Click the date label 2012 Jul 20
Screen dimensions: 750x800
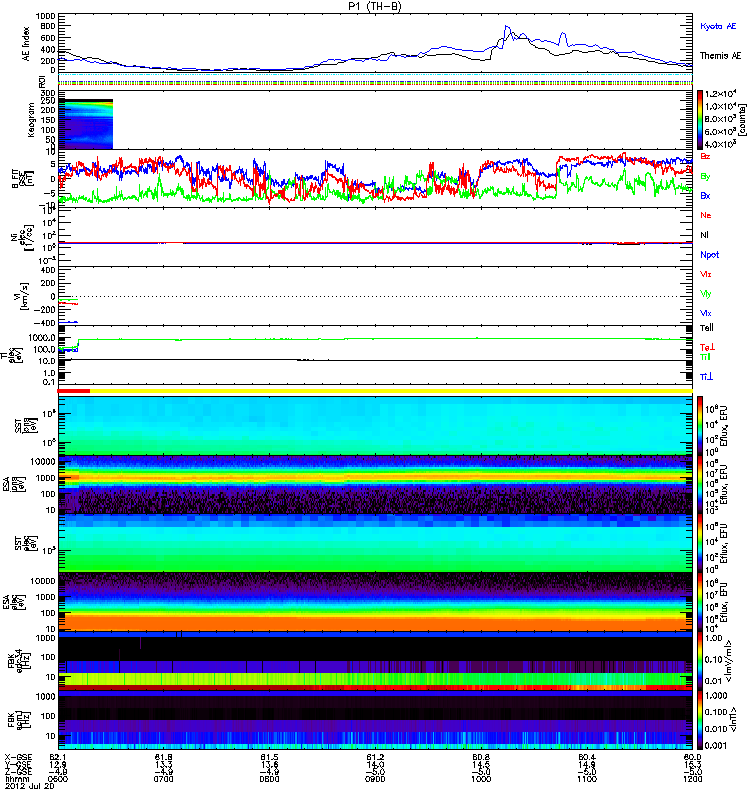click(30, 786)
